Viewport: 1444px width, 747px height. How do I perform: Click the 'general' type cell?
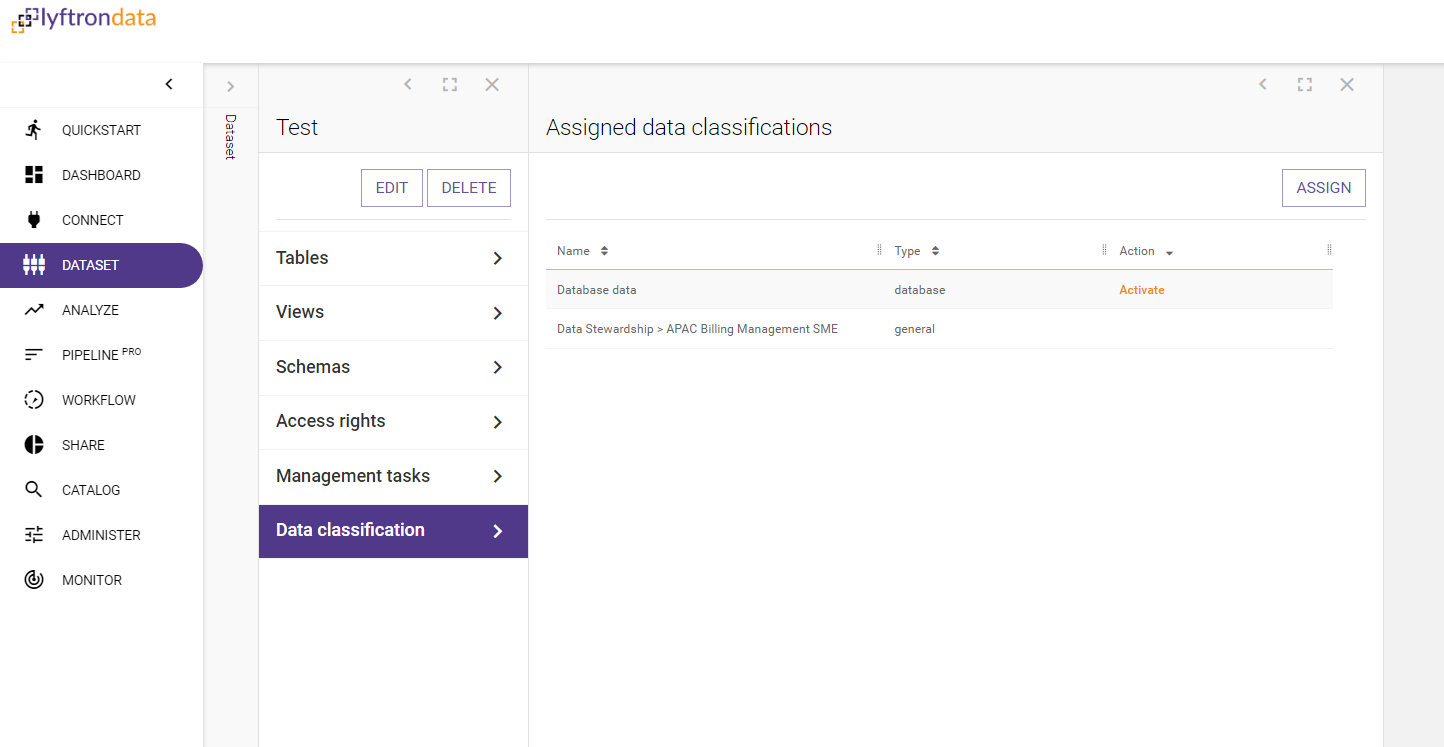point(914,329)
